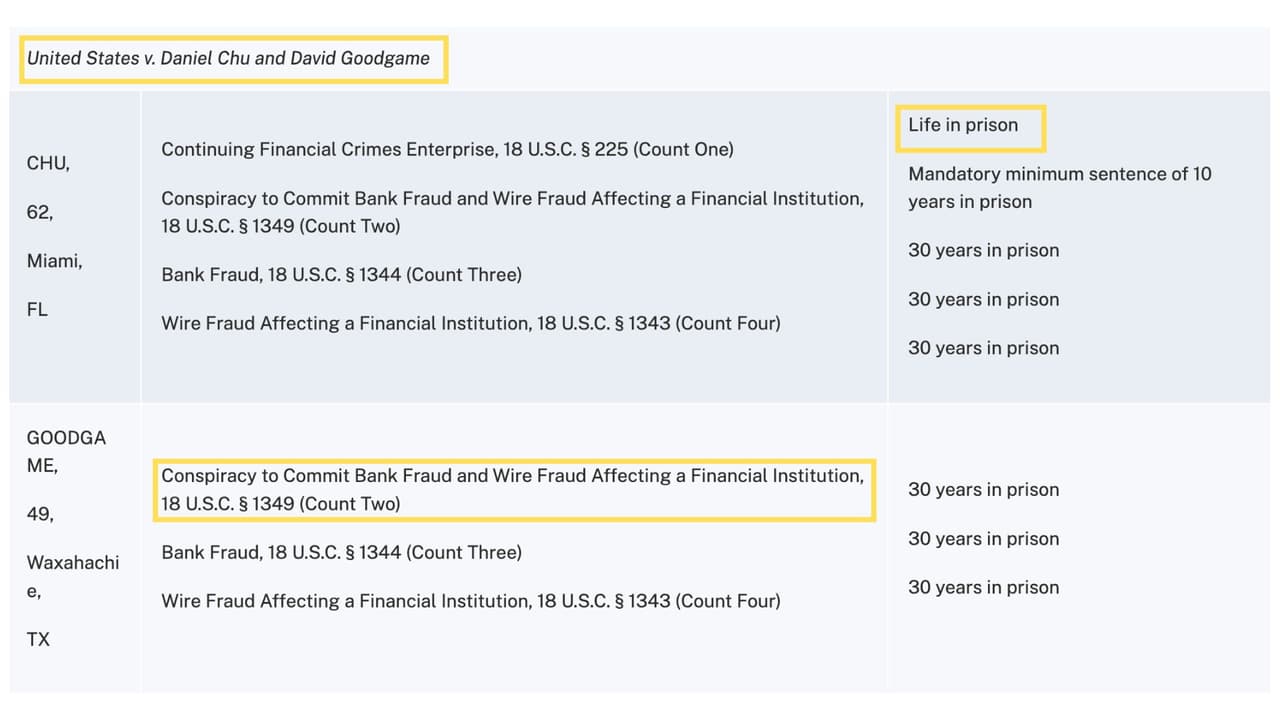Click the CHU defendant name
Screen dimensions: 1280x720
(x=48, y=163)
